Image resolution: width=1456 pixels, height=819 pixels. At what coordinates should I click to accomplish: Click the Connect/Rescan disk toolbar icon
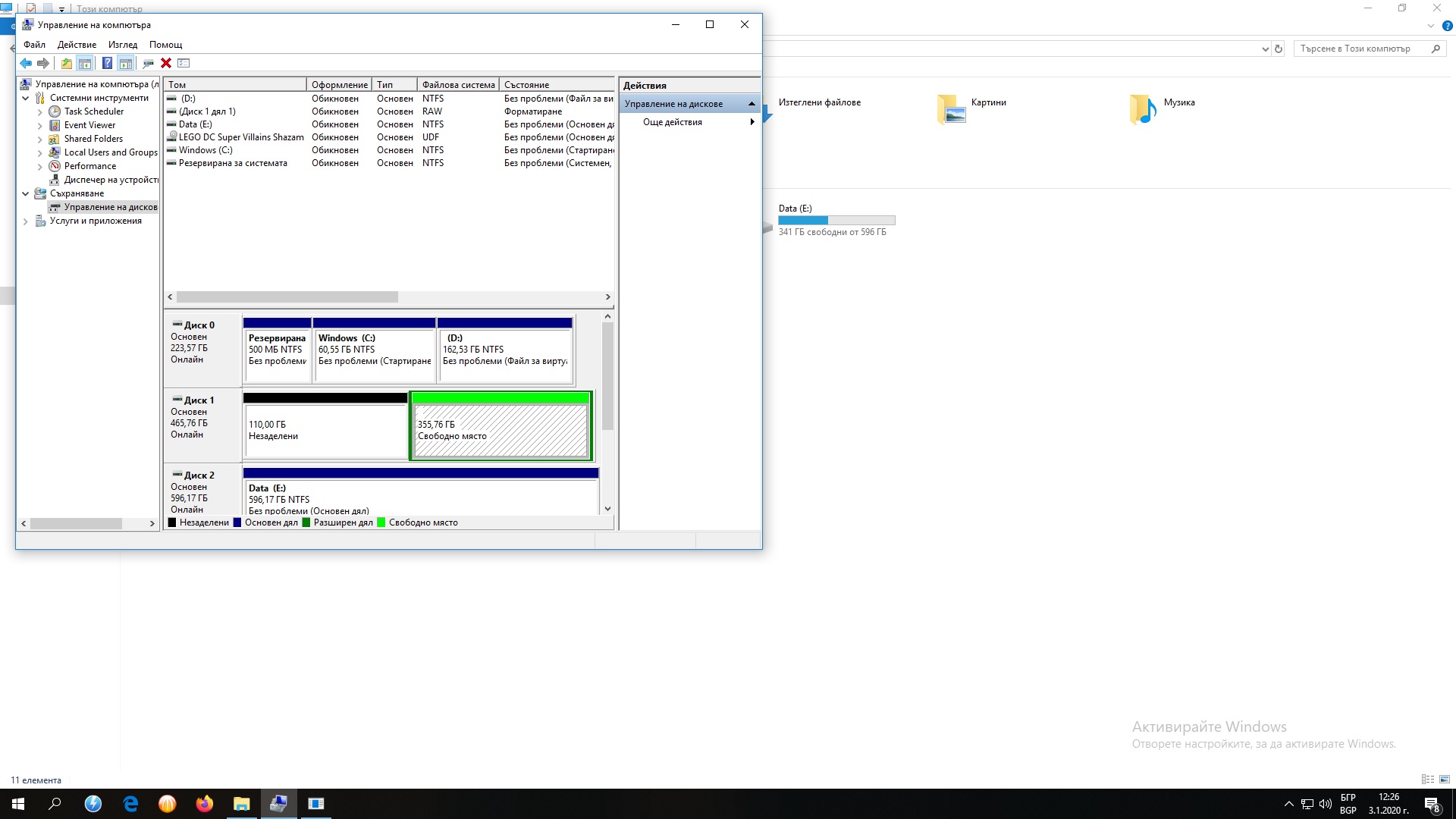[x=148, y=64]
